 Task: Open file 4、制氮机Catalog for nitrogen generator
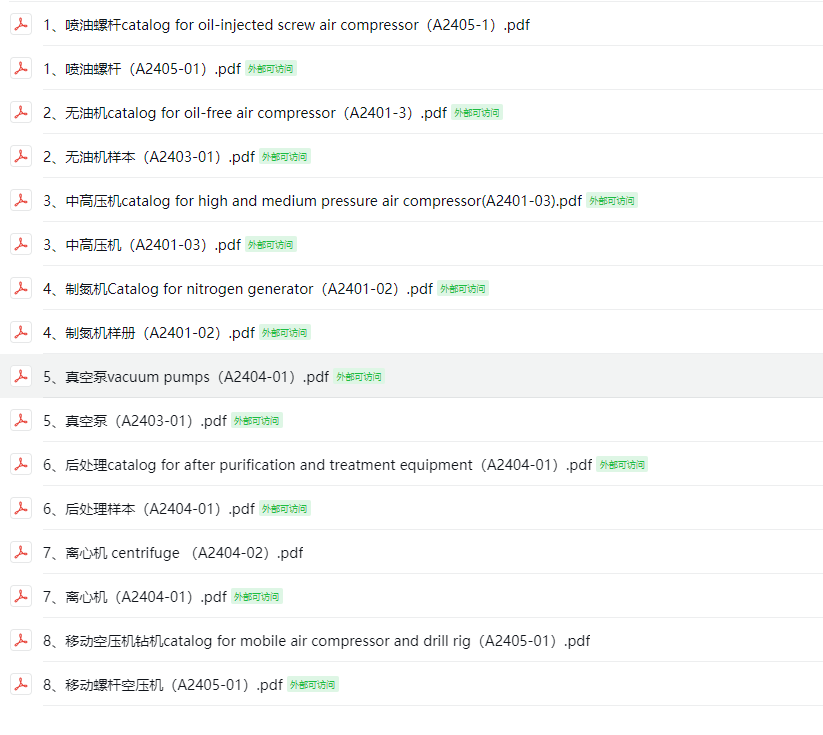(238, 289)
